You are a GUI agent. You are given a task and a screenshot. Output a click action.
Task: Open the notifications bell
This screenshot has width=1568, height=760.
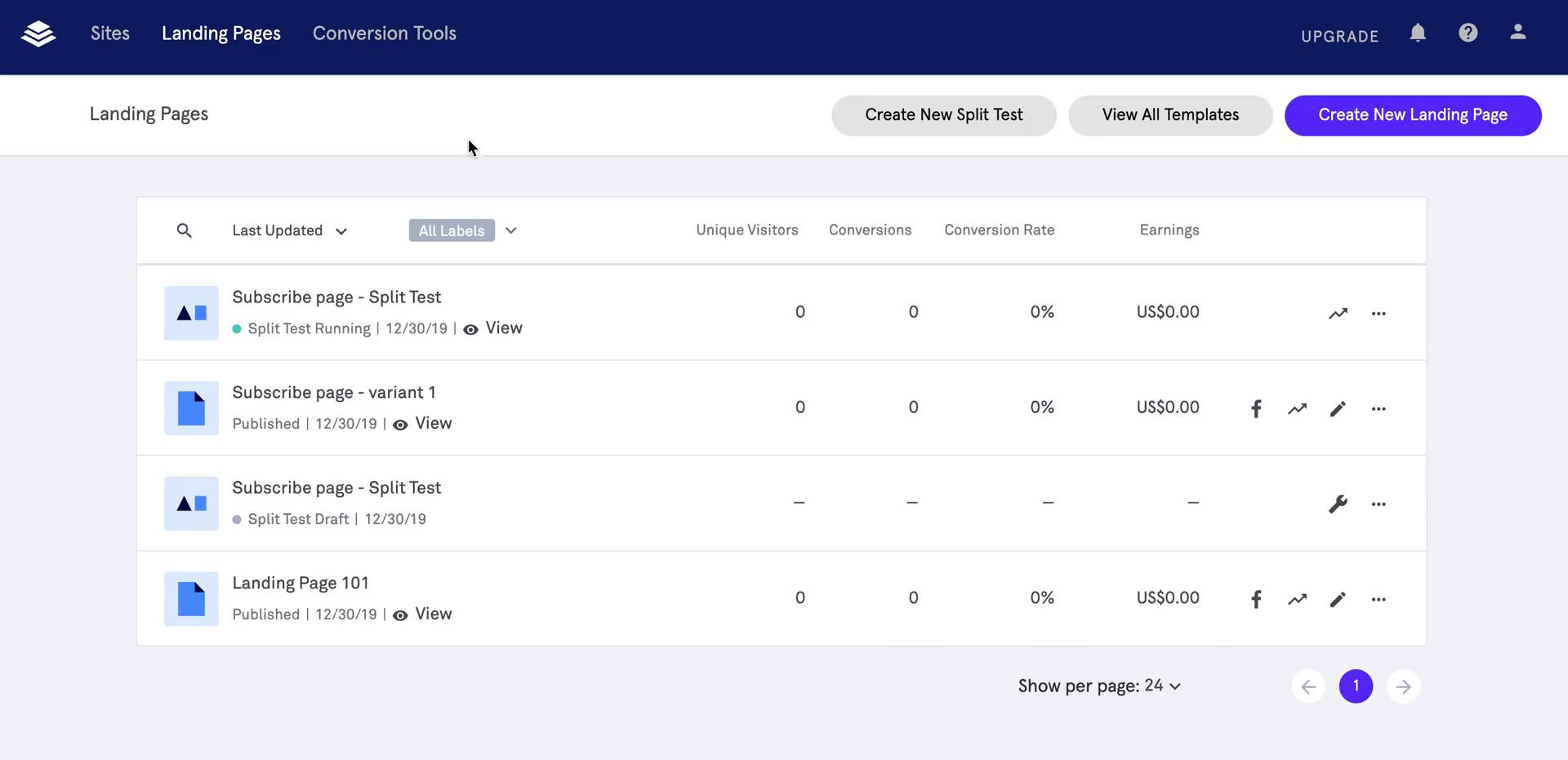click(1419, 33)
